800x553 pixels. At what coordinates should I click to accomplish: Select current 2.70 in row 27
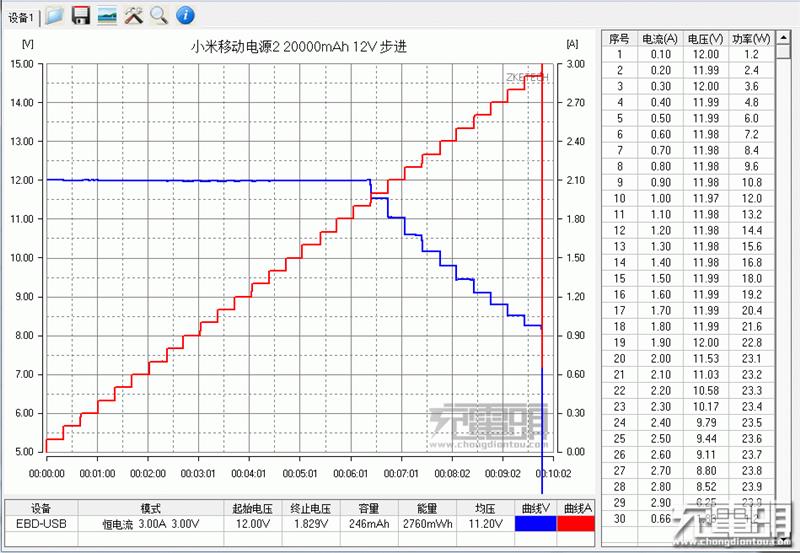coord(660,471)
